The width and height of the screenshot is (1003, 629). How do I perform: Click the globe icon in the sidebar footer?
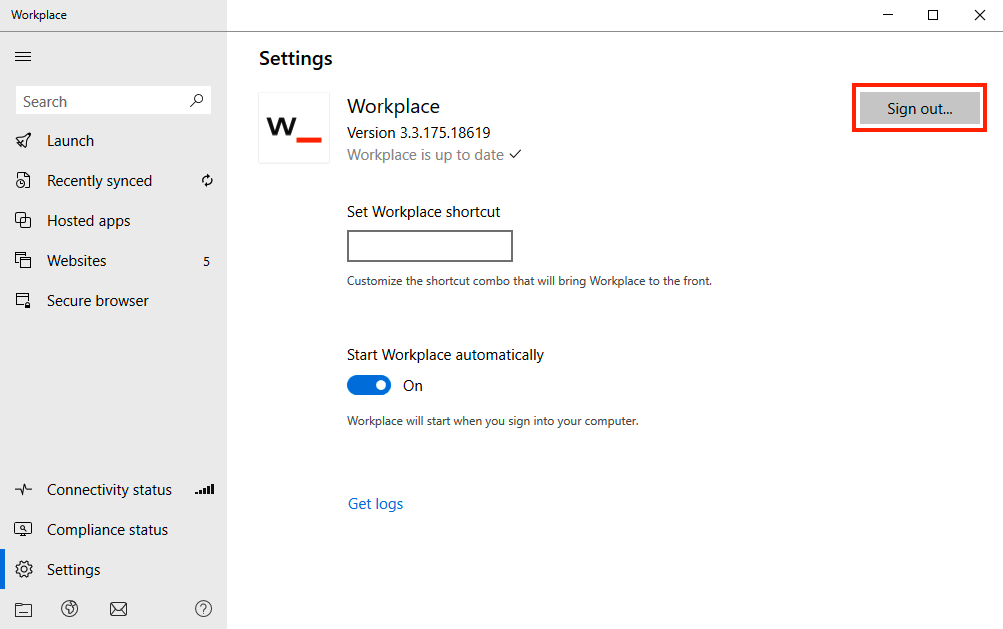[70, 609]
